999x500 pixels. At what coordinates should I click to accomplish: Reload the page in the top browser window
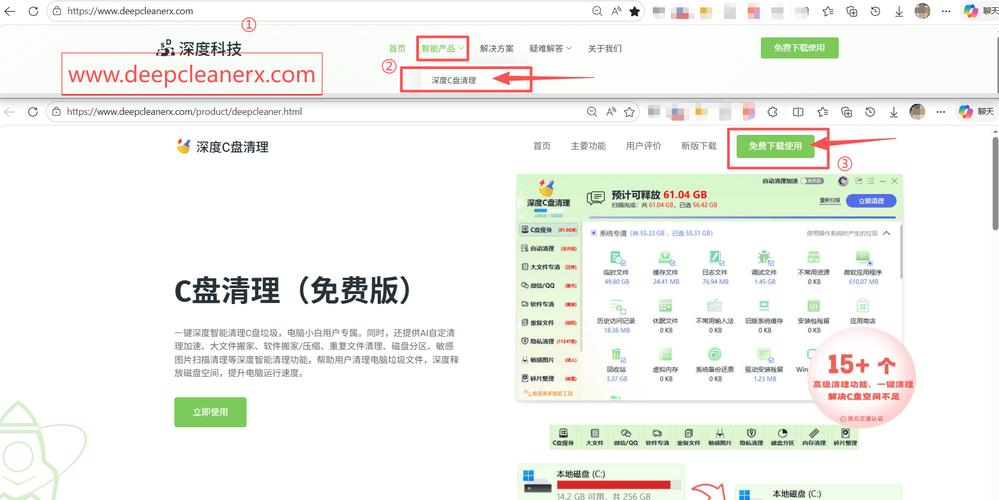[x=33, y=11]
